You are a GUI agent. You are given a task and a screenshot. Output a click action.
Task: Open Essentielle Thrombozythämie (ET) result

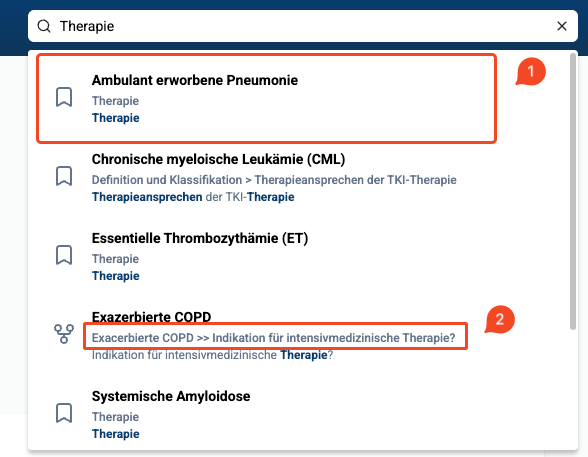[x=200, y=238]
